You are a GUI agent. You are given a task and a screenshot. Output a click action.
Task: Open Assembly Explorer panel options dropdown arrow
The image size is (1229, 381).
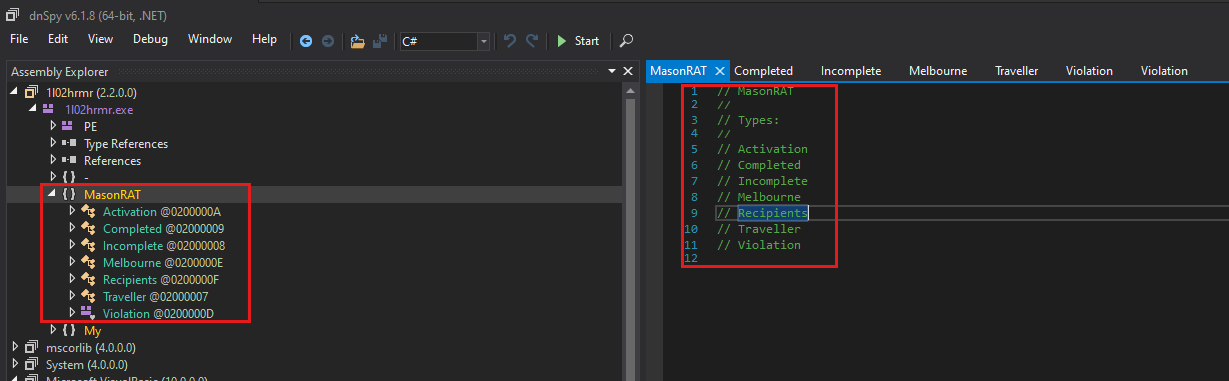point(612,72)
